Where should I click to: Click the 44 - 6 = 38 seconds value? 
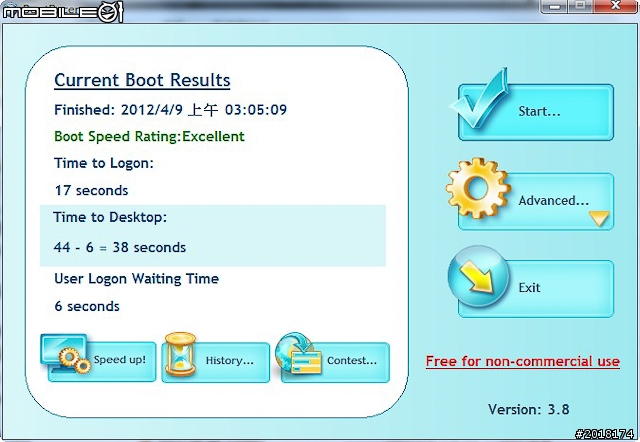click(120, 247)
